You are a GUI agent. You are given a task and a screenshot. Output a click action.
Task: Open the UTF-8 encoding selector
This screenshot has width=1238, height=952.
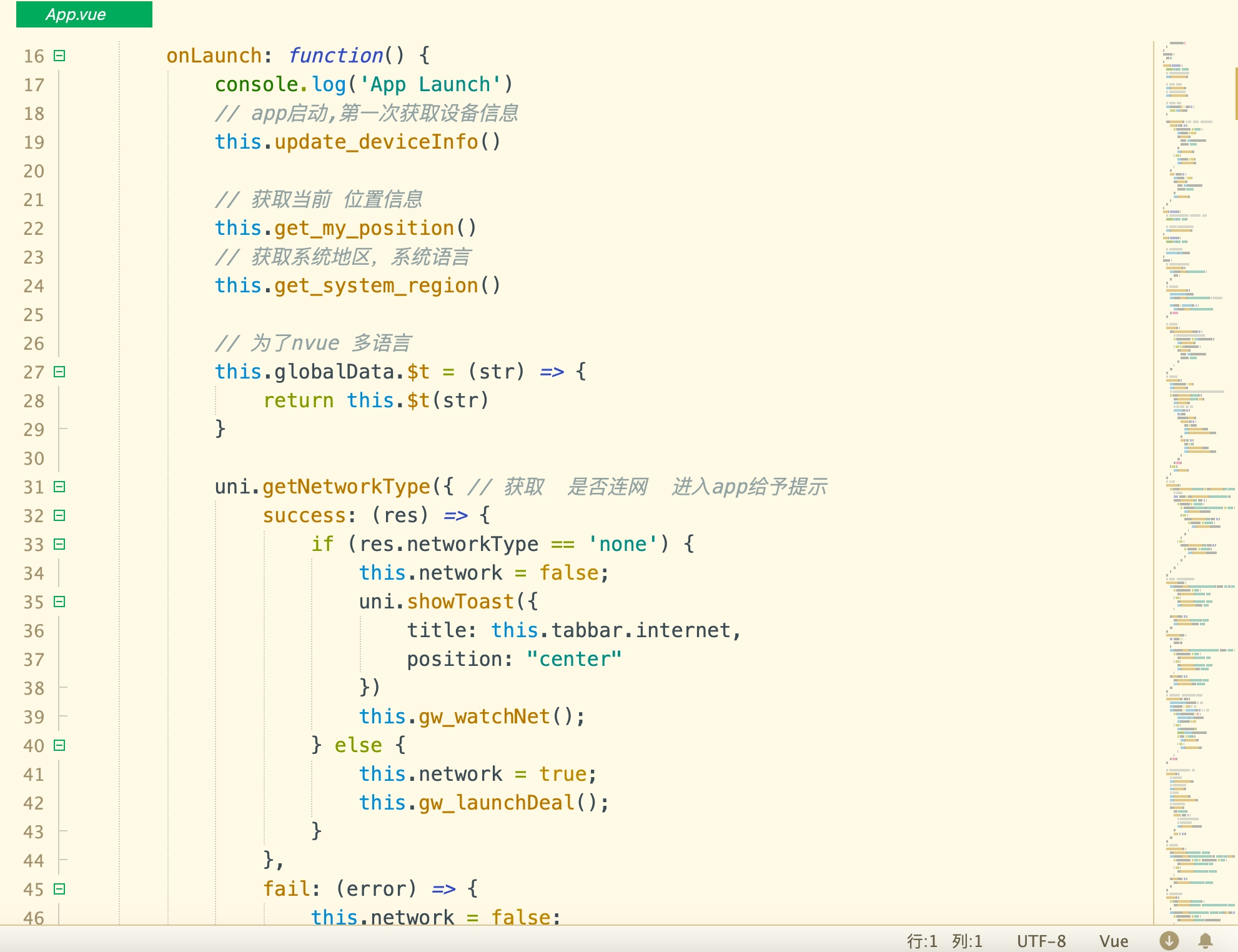1041,941
